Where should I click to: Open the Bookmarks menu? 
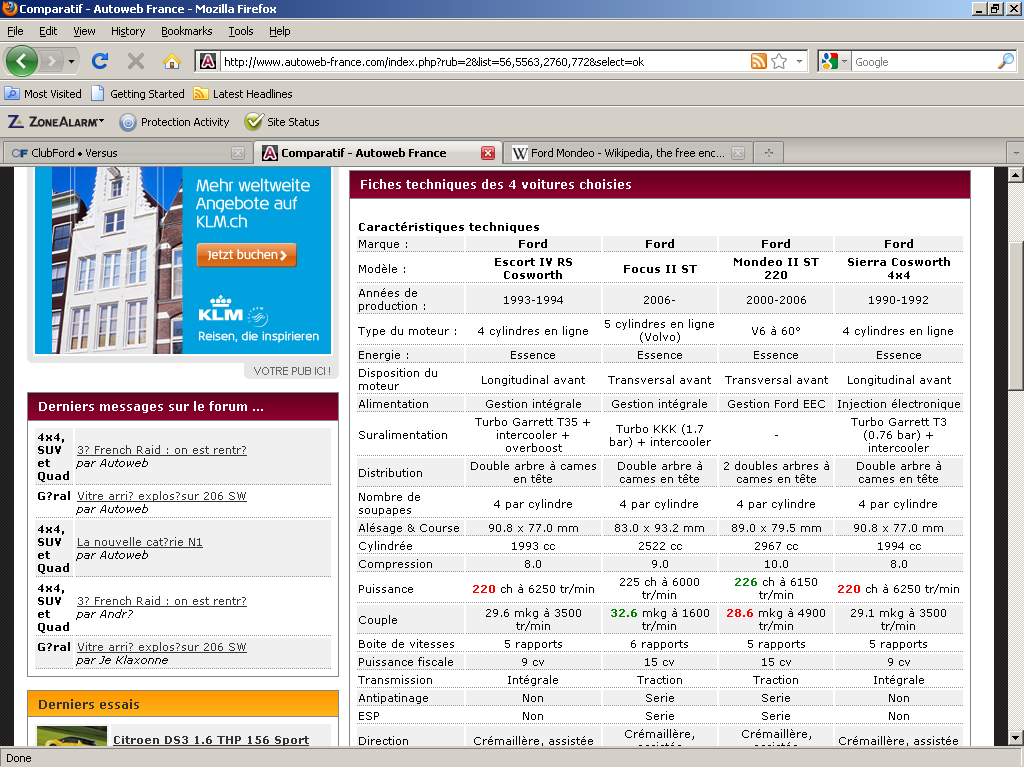(186, 31)
